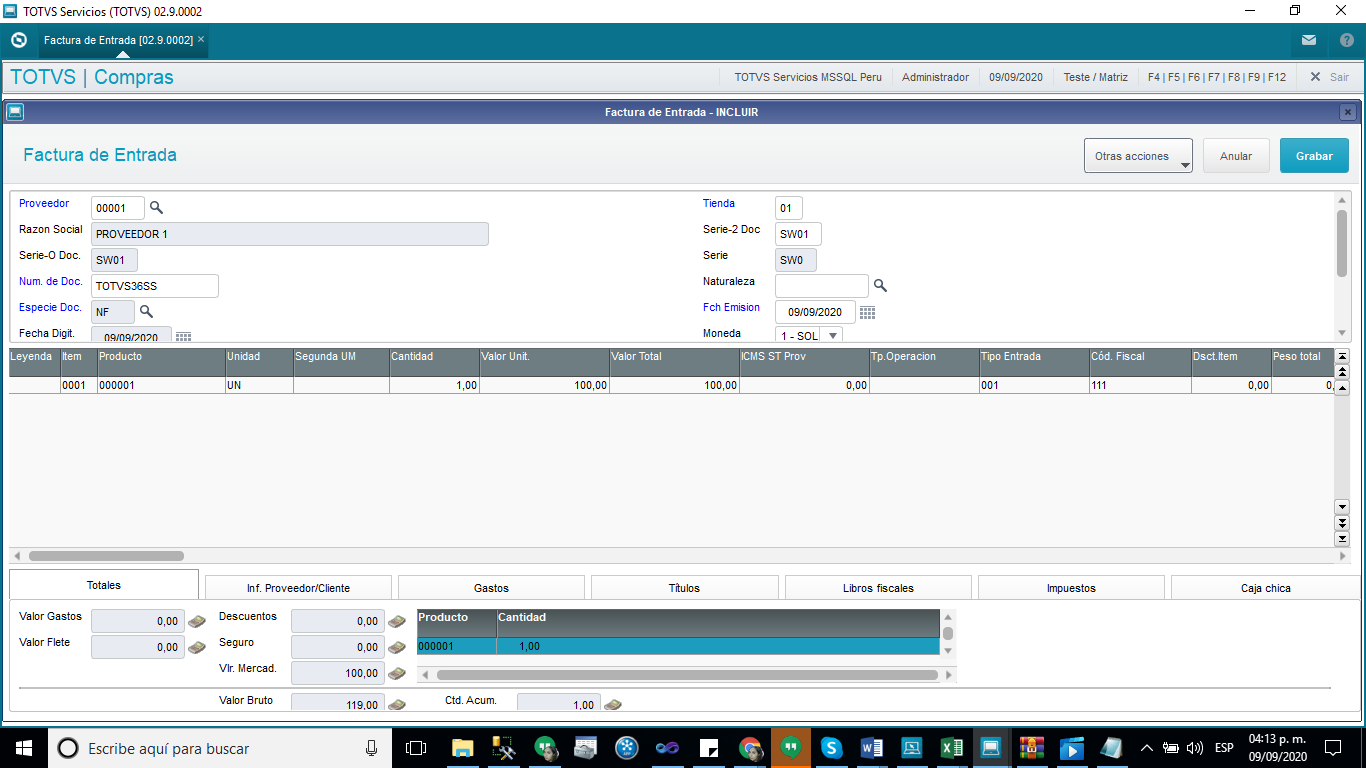
Task: Expand the Otras acciones dropdown
Action: click(1138, 156)
